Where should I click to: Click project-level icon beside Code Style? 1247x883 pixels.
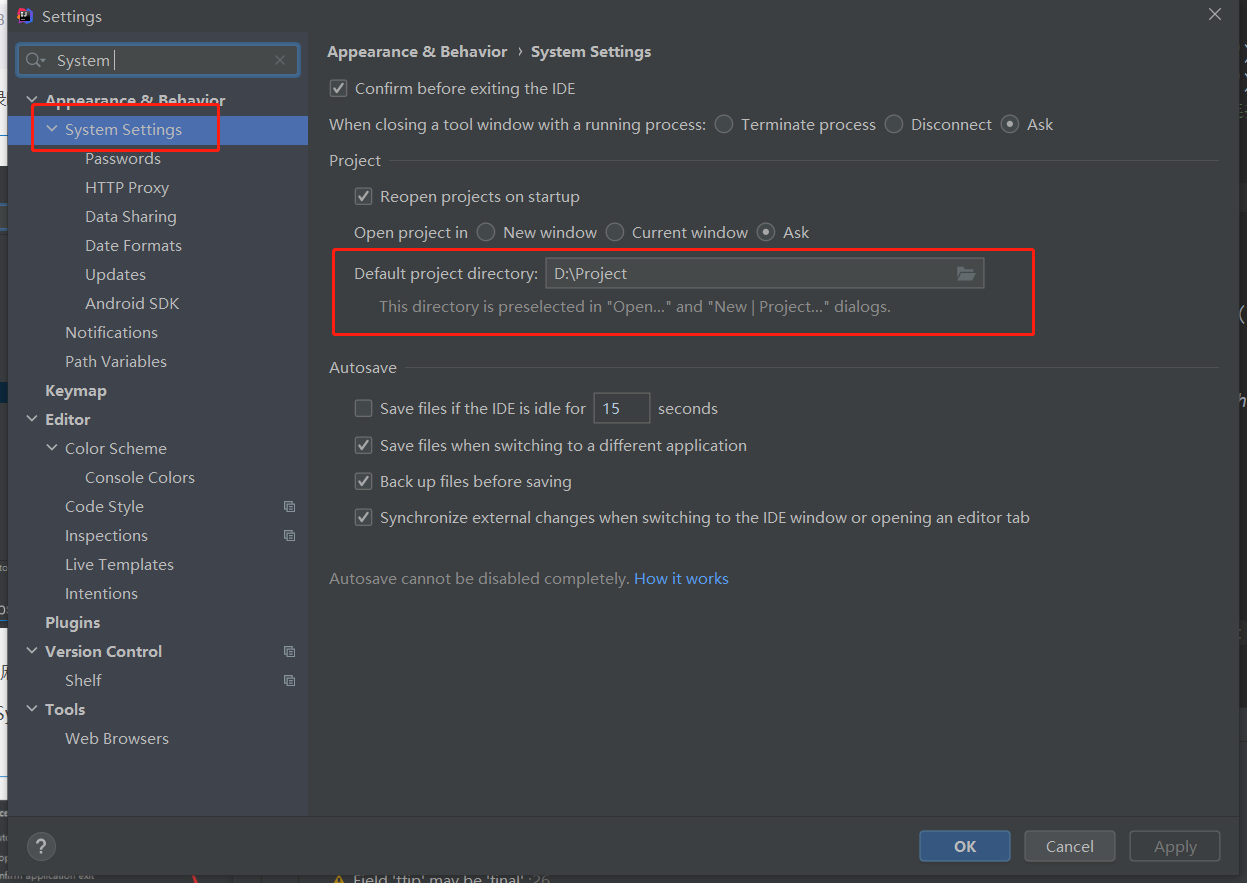click(289, 507)
